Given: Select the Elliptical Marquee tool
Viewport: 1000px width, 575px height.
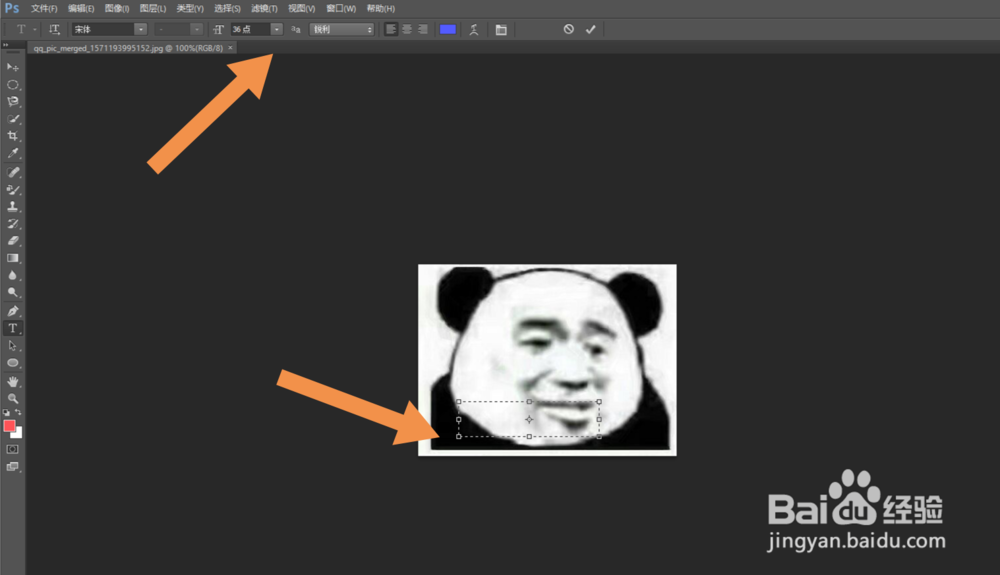Looking at the screenshot, I should tap(12, 84).
